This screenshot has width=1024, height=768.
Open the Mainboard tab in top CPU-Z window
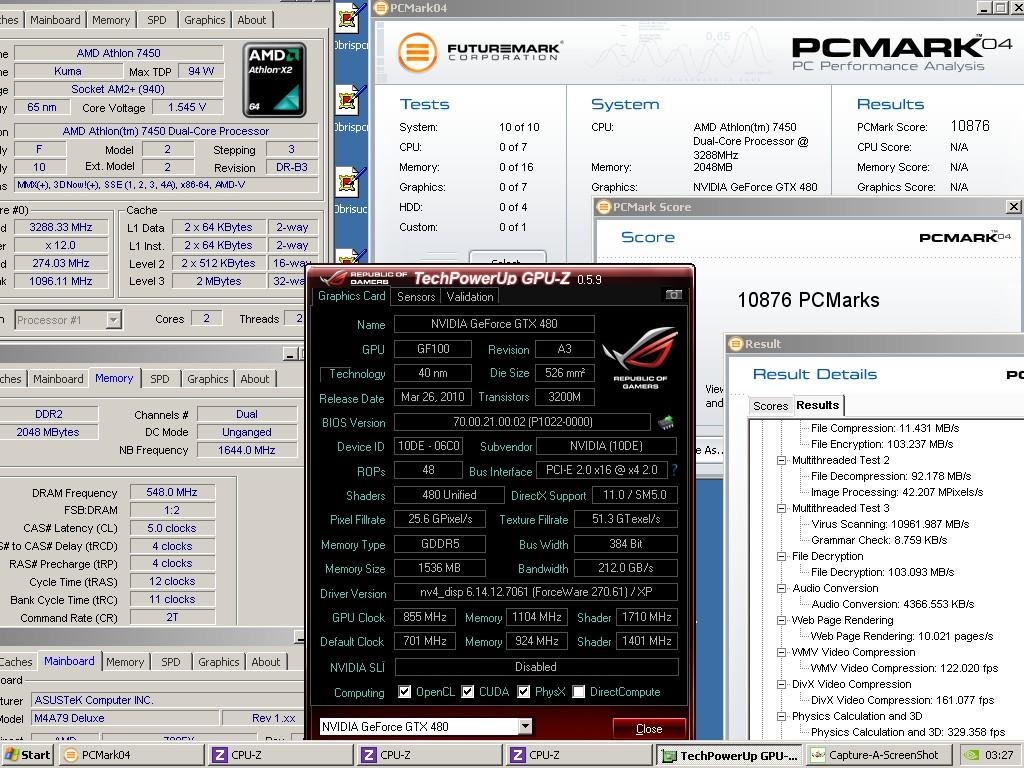pyautogui.click(x=55, y=20)
